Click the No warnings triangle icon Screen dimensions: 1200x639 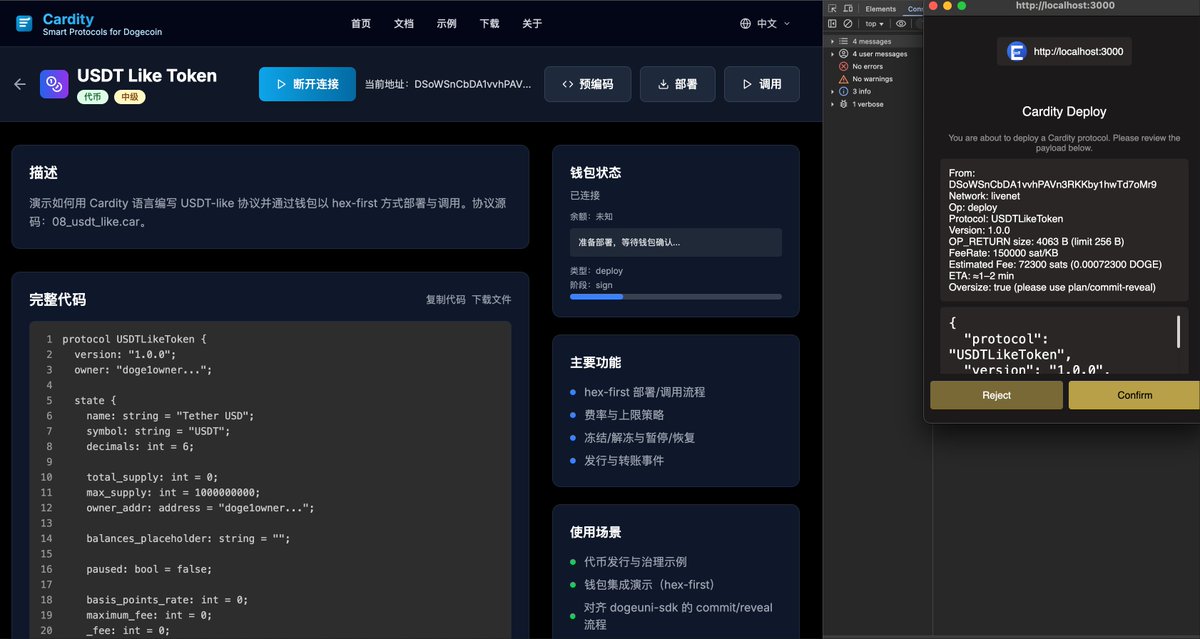click(843, 79)
